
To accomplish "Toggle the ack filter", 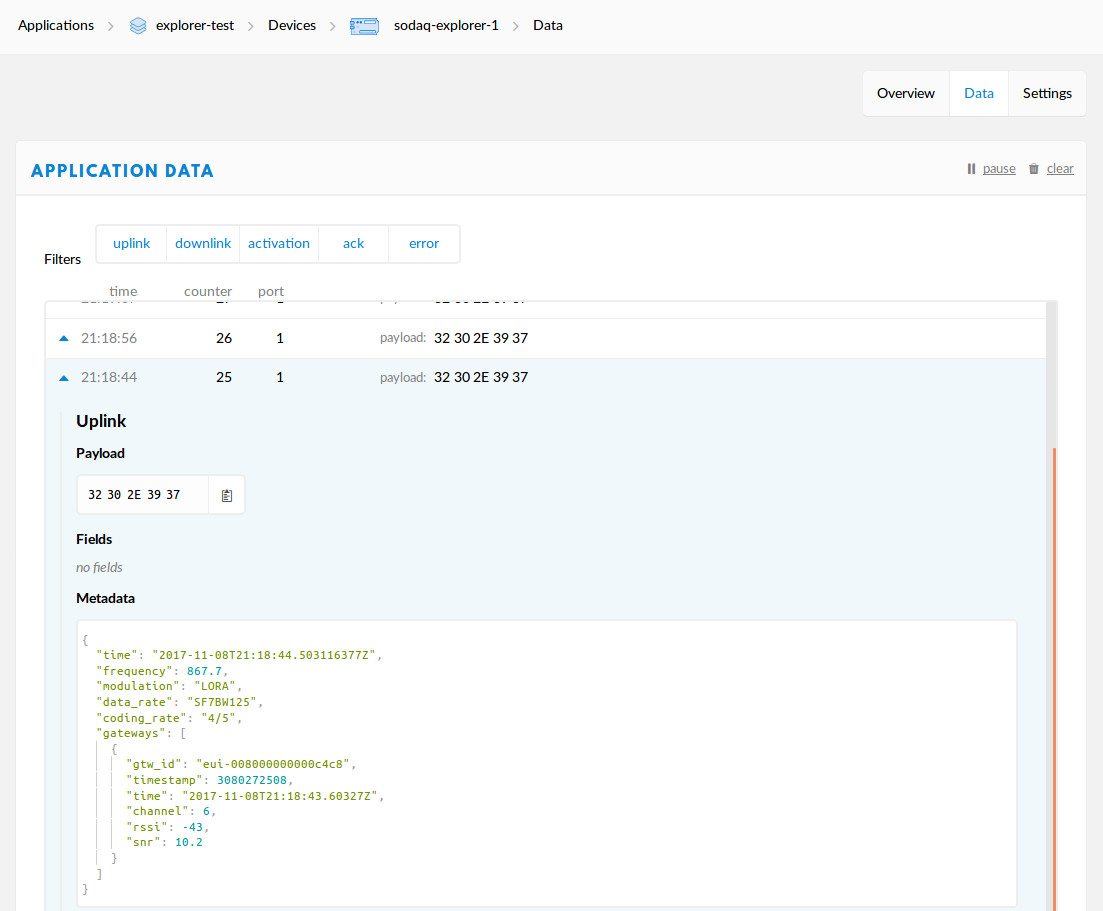I will click(353, 243).
